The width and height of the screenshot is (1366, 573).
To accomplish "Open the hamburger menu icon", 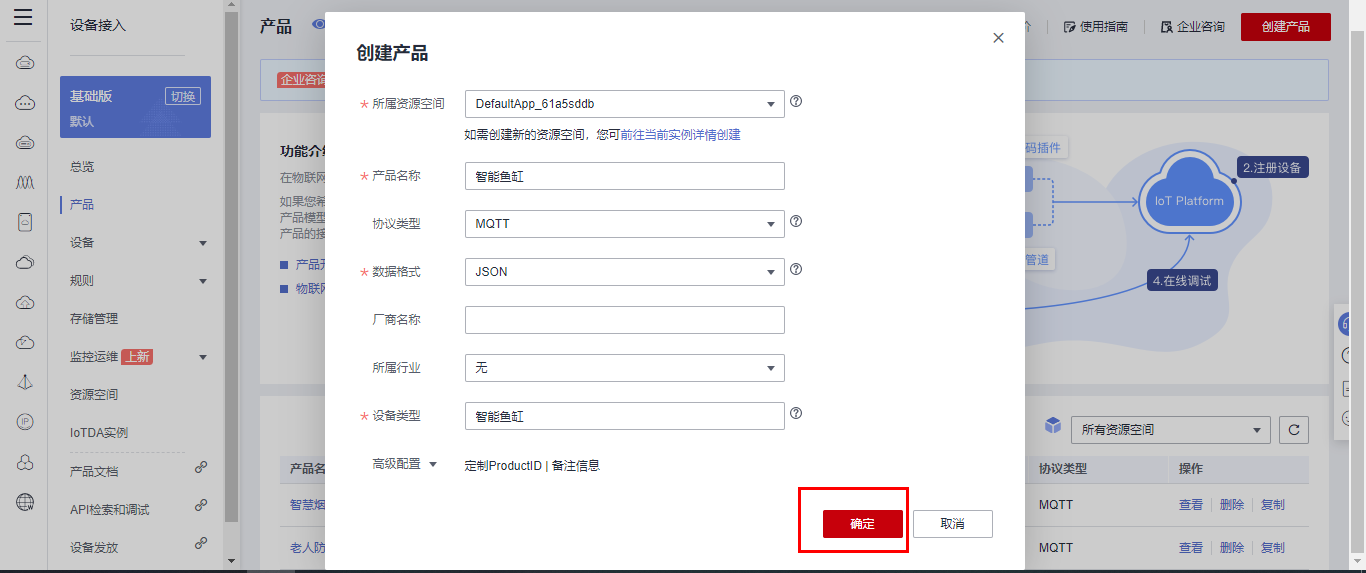I will pyautogui.click(x=23, y=17).
